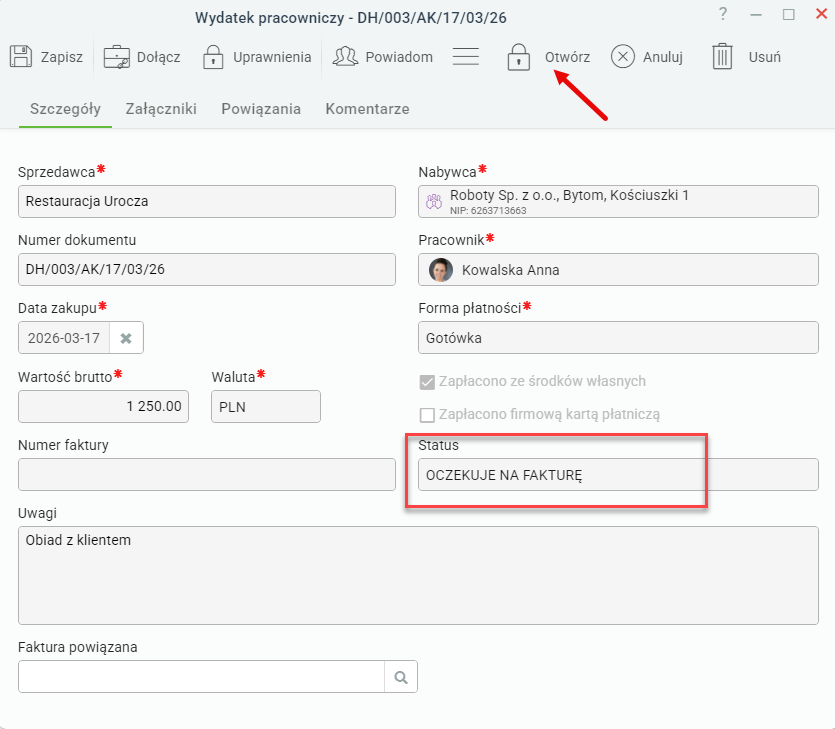Switch to the Załączniki tab
835x729 pixels.
[x=161, y=109]
